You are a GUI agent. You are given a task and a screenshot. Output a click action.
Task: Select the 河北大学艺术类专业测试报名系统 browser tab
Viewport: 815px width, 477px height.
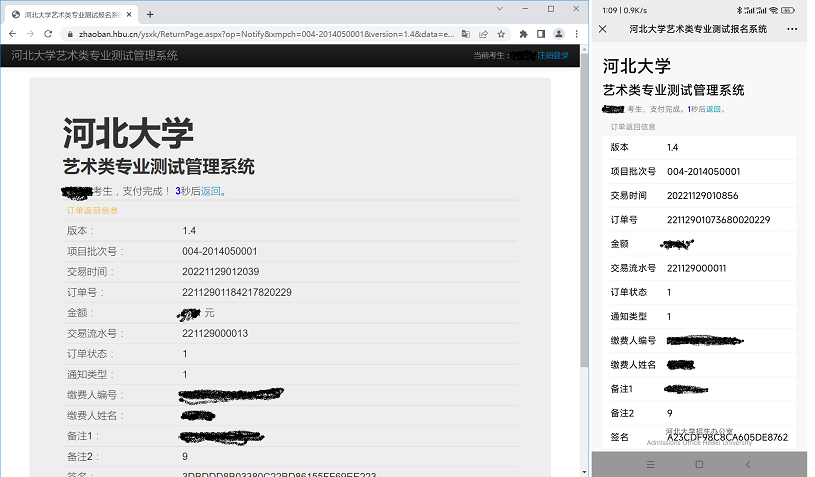coord(72,15)
